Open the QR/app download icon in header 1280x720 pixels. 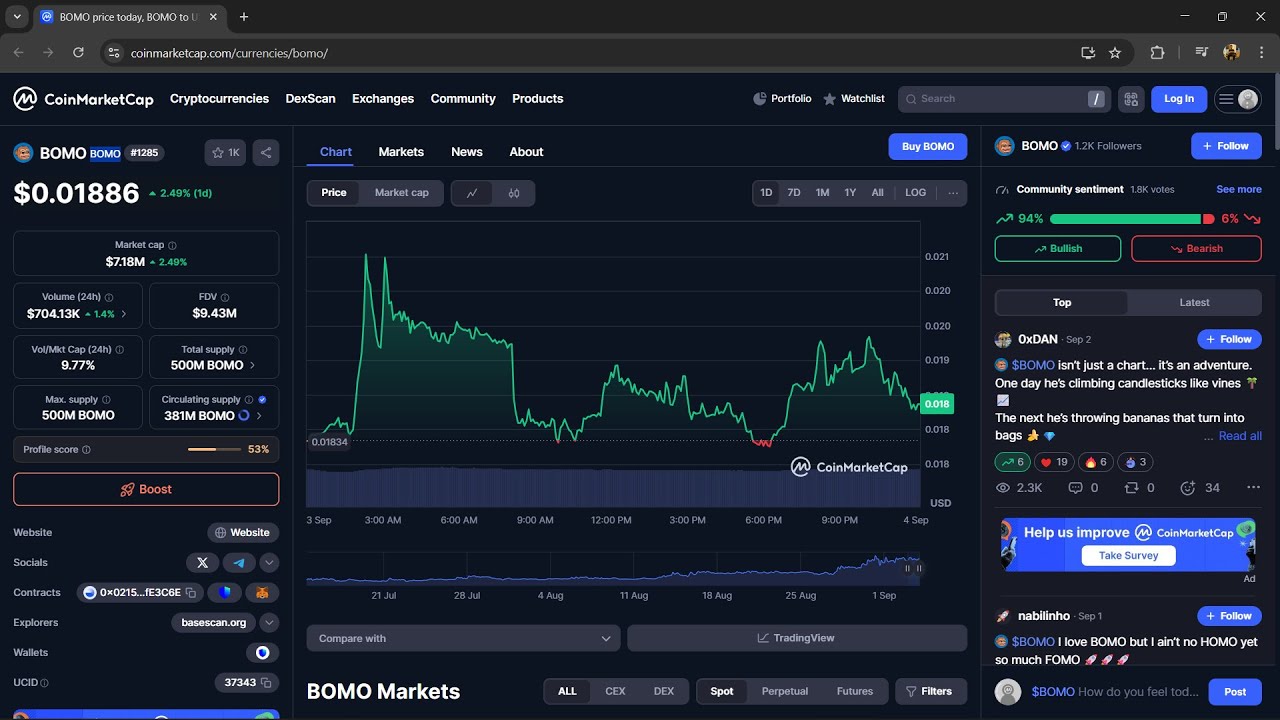1131,99
